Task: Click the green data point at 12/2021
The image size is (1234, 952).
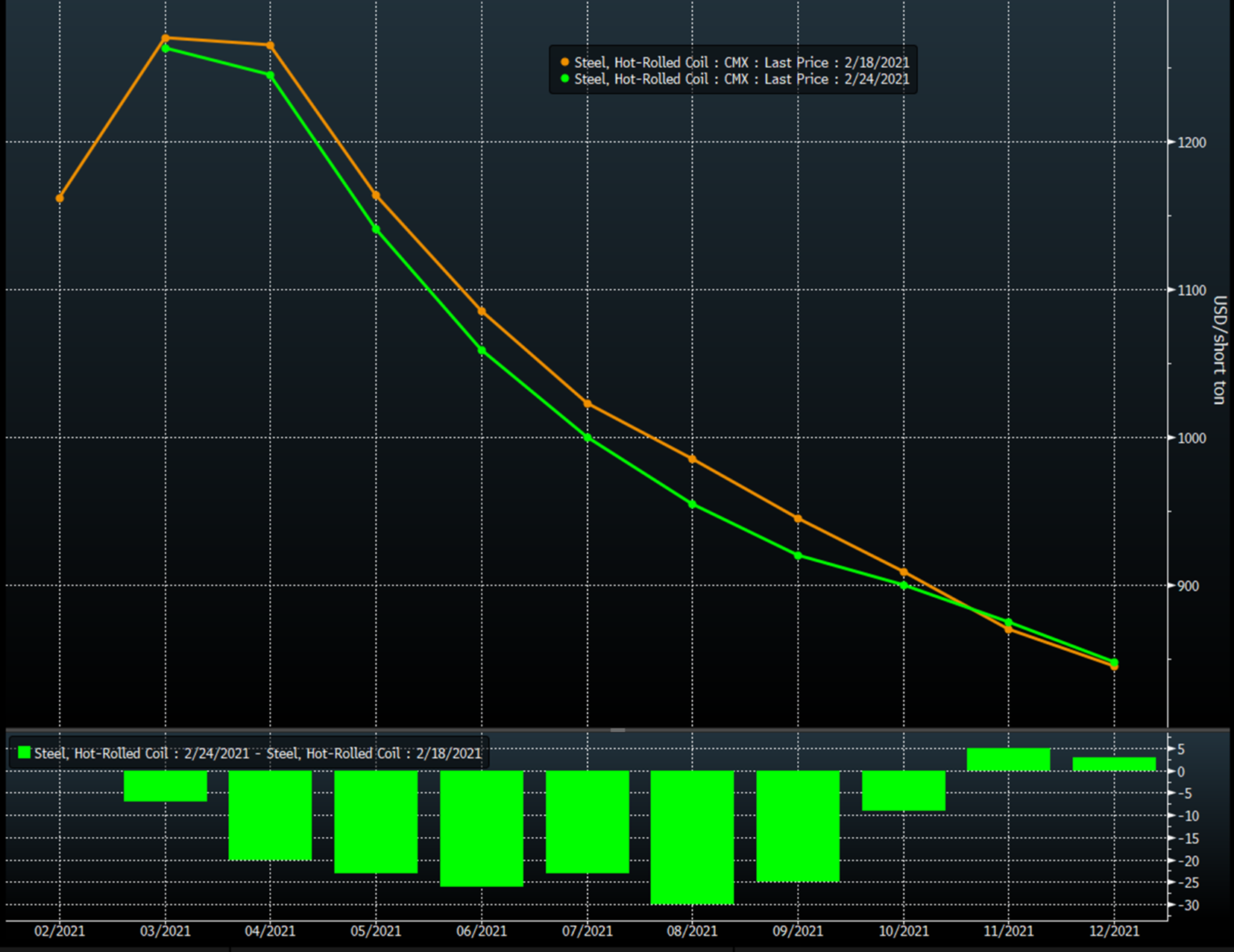Action: 1115,662
